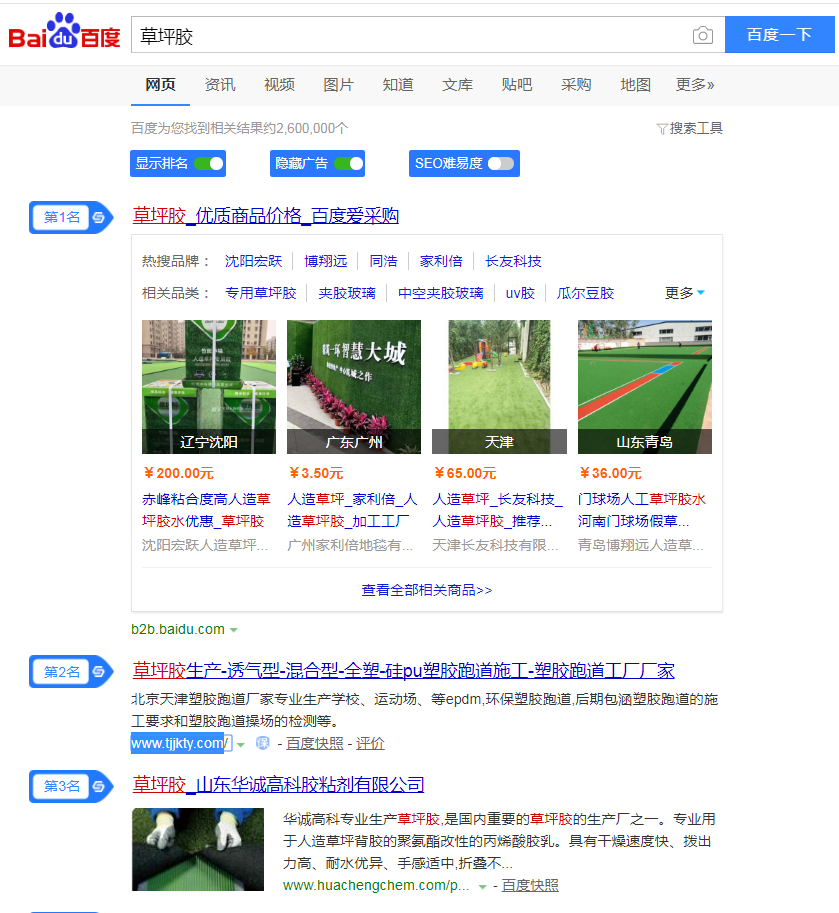This screenshot has height=913, width=839.
Task: Click price ¥36.00元
Action: coord(610,473)
